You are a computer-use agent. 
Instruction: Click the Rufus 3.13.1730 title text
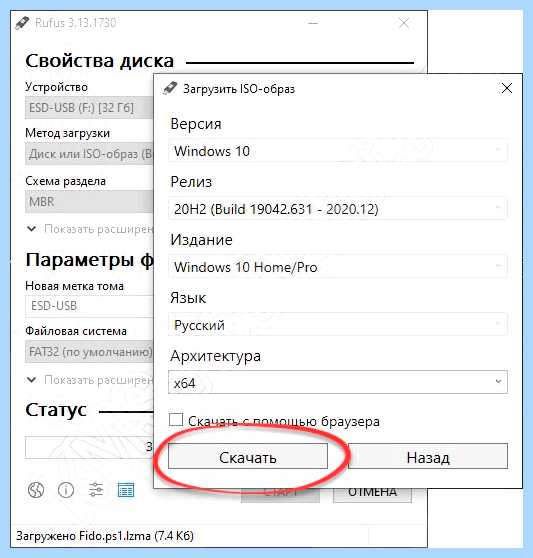(x=75, y=23)
